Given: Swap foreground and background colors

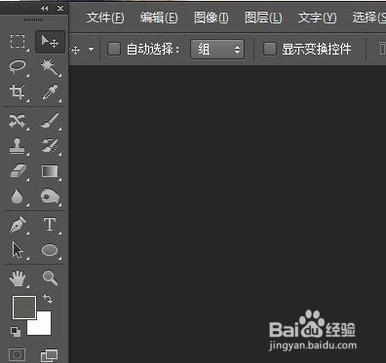Looking at the screenshot, I should coord(48,298).
